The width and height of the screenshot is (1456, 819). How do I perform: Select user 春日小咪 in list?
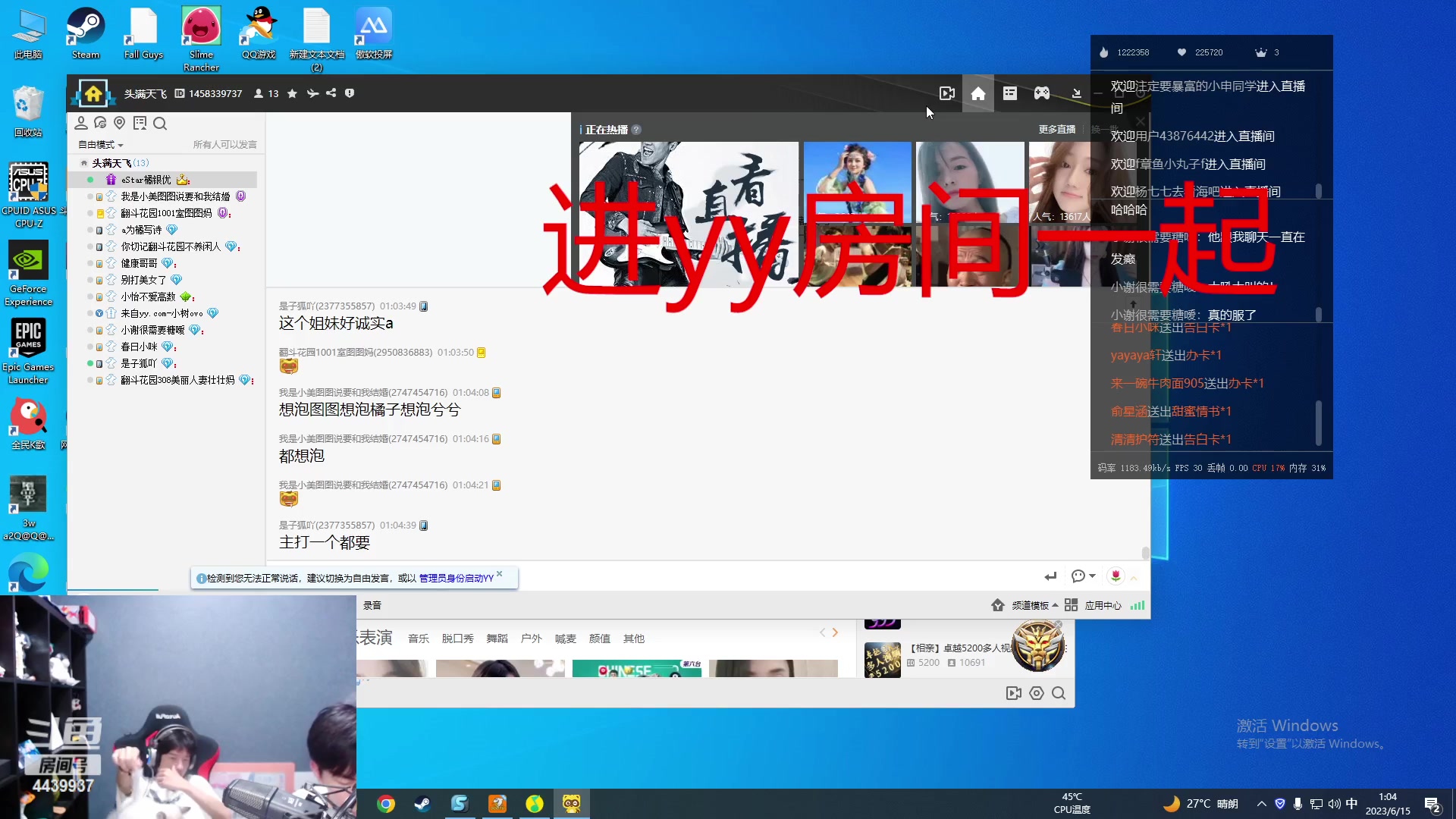point(162,347)
